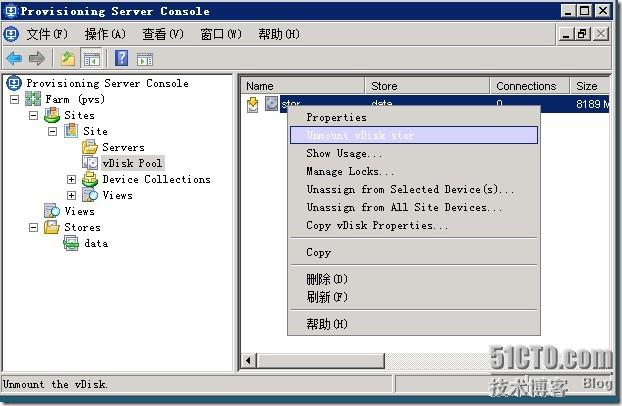The height and width of the screenshot is (406, 622).
Task: Click the vDisk Pool icon
Action: tap(90, 163)
